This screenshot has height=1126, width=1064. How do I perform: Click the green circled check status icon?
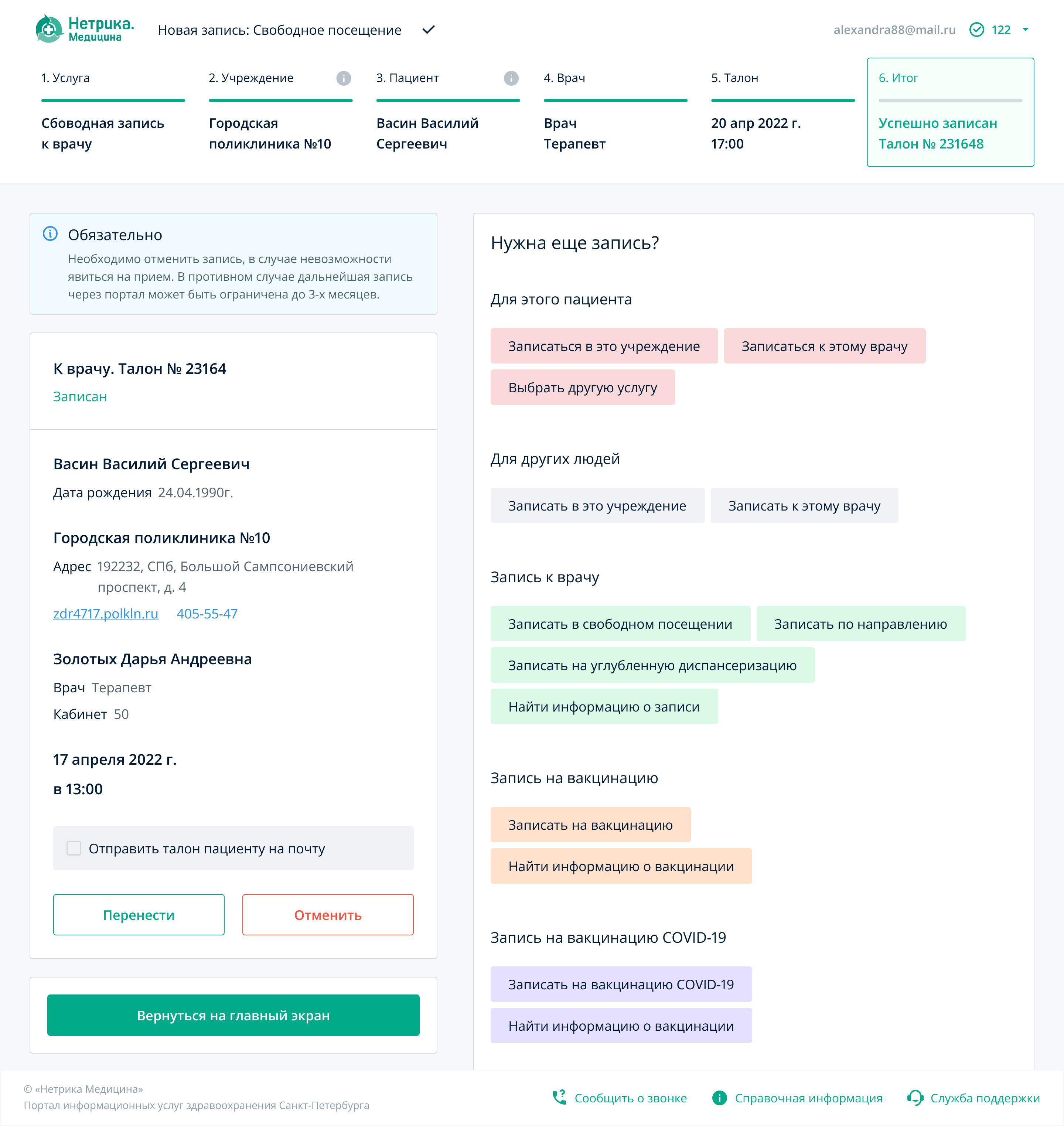[977, 30]
